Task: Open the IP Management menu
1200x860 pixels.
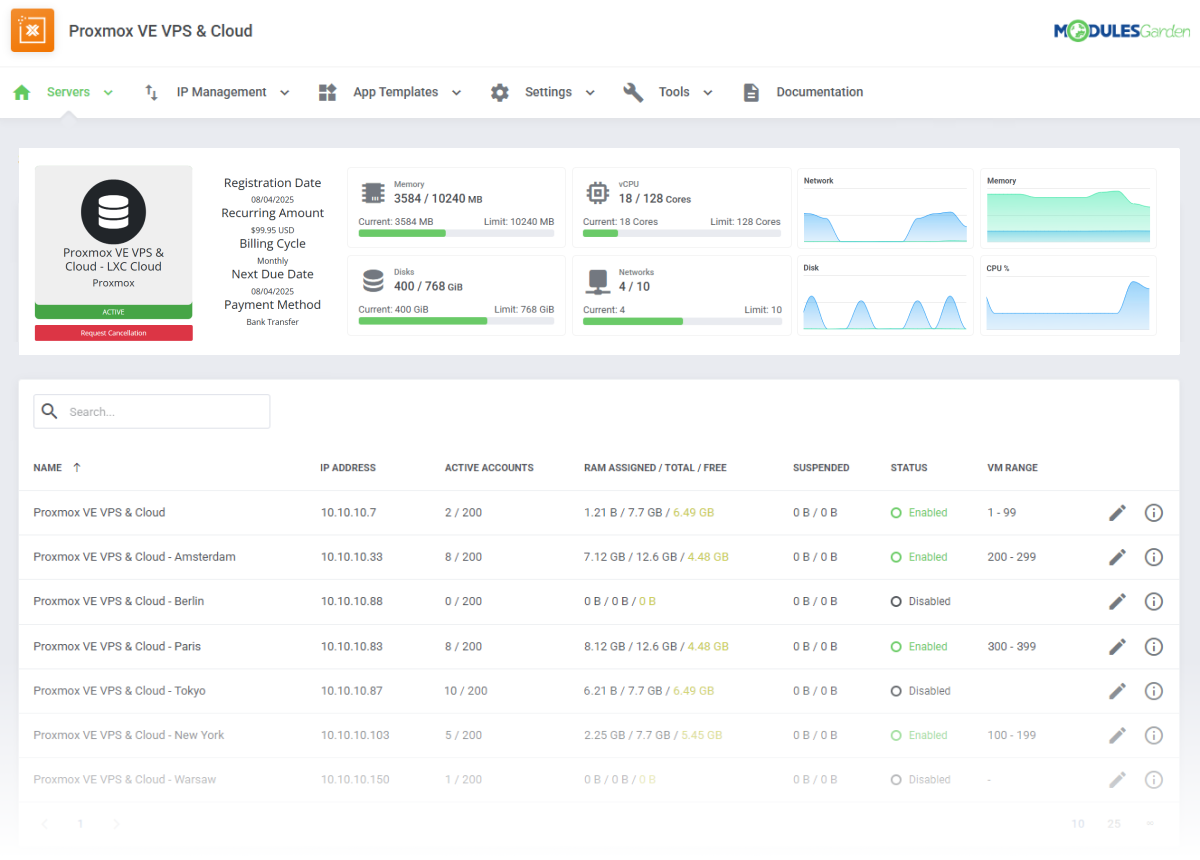Action: [x=222, y=92]
